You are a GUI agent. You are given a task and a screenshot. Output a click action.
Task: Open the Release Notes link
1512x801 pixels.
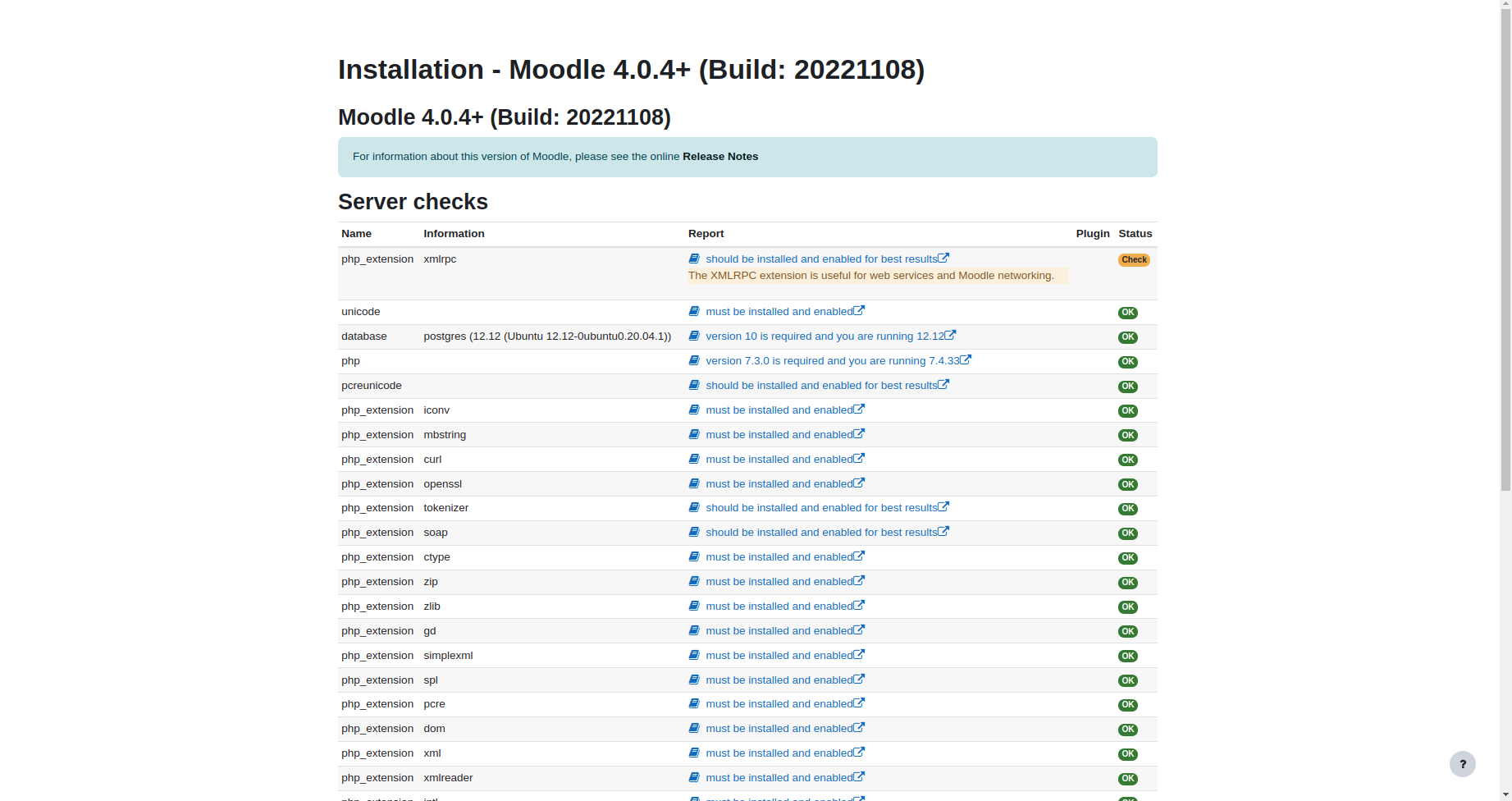(x=720, y=157)
